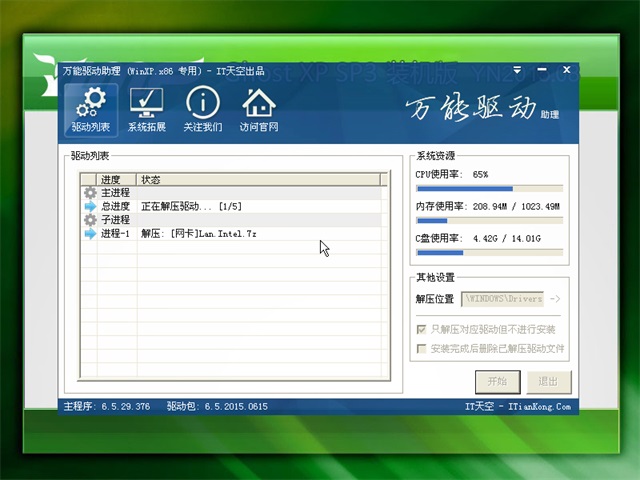The width and height of the screenshot is (640, 480).
Task: Click the 解压位置 path input field
Action: pyautogui.click(x=502, y=299)
